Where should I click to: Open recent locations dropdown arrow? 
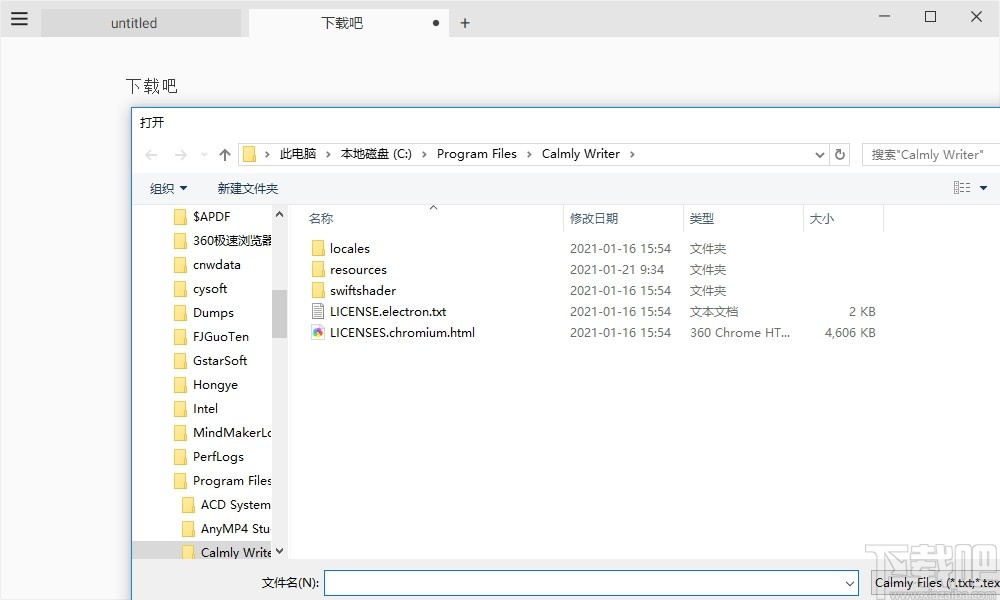pyautogui.click(x=204, y=155)
